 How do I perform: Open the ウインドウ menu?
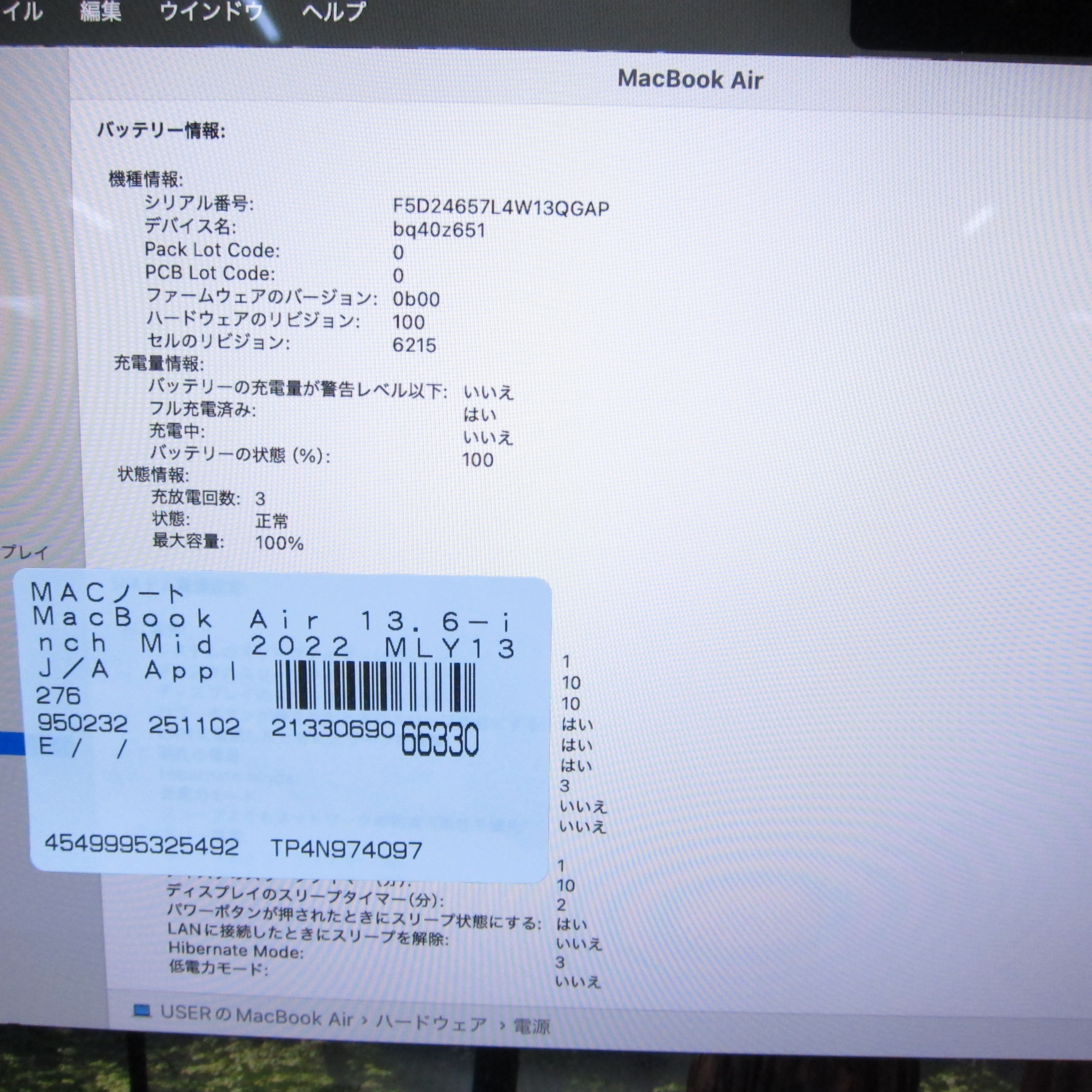click(212, 12)
